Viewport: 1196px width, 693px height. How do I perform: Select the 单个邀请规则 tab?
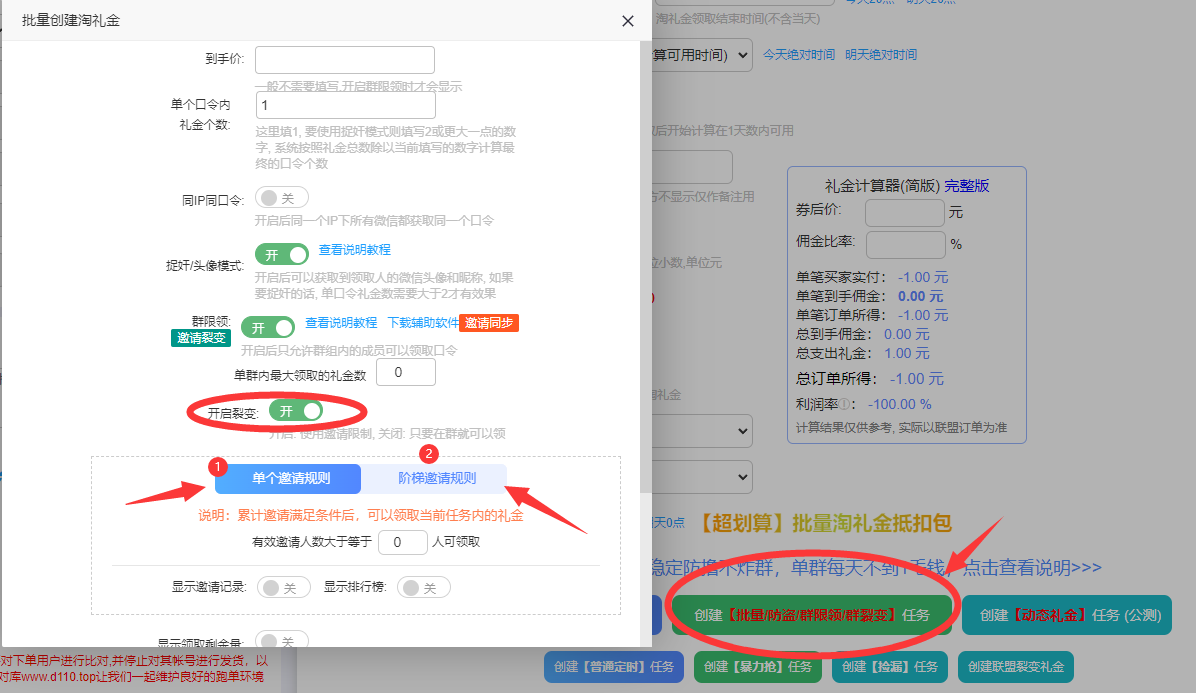pos(288,479)
